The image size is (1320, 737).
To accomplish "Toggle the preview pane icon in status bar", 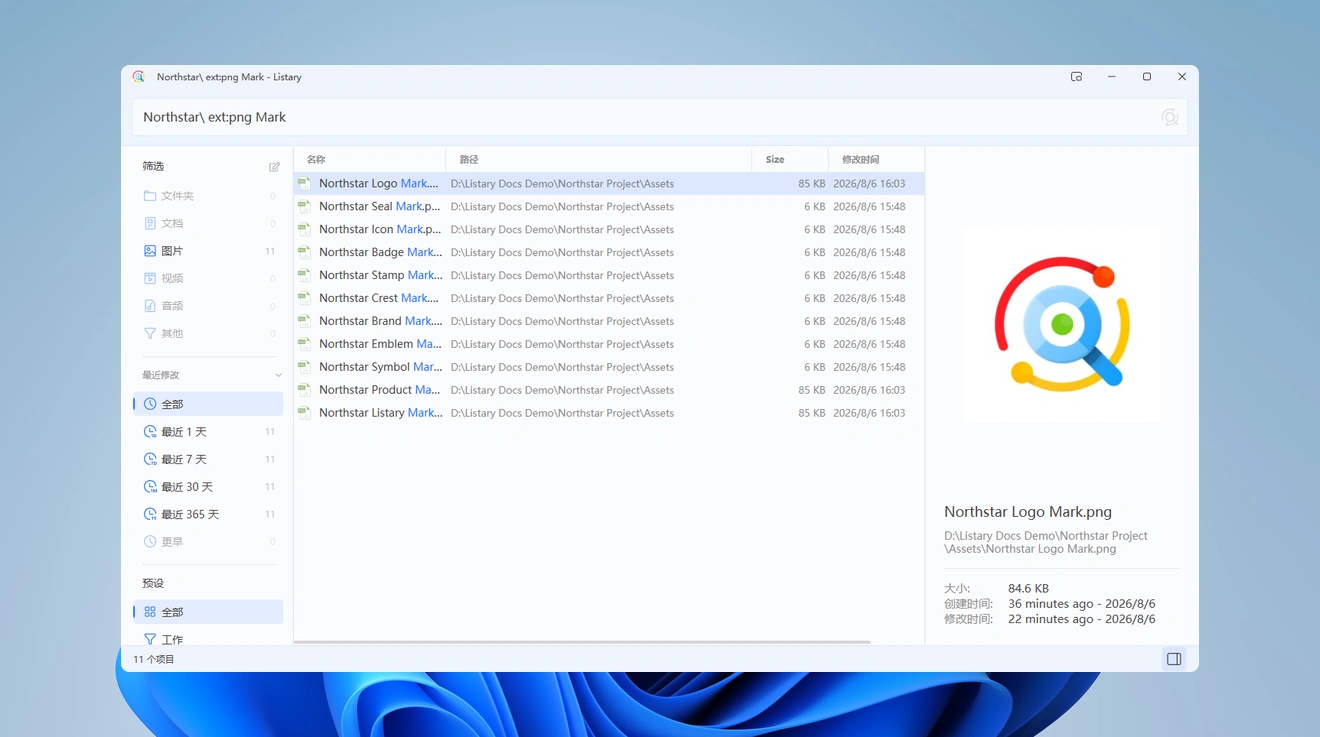I will [1174, 659].
